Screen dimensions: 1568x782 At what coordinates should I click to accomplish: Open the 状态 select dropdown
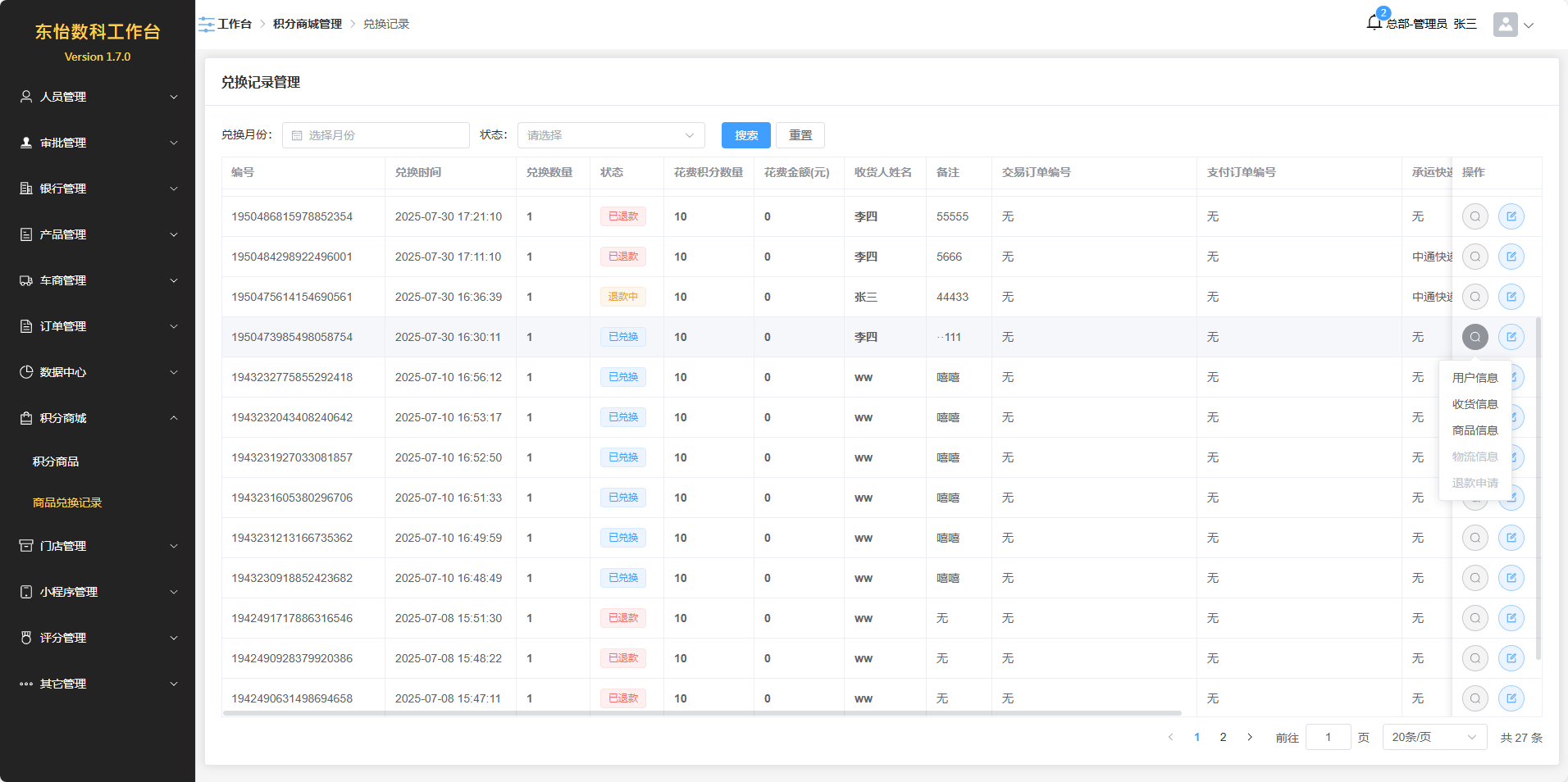(x=610, y=135)
